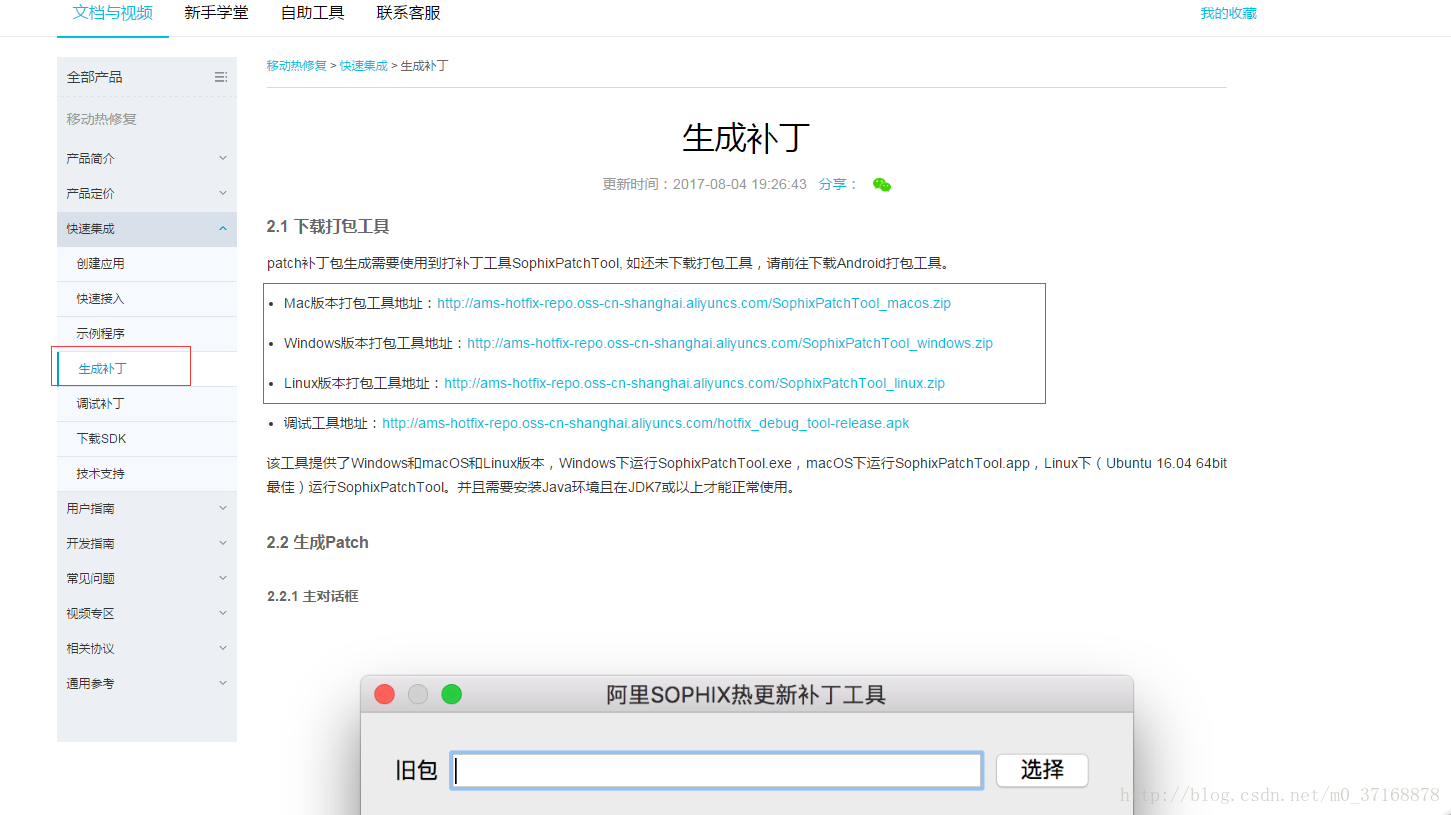Download SophixPatchTool_macos.zip link
This screenshot has width=1451, height=815.
tap(694, 303)
